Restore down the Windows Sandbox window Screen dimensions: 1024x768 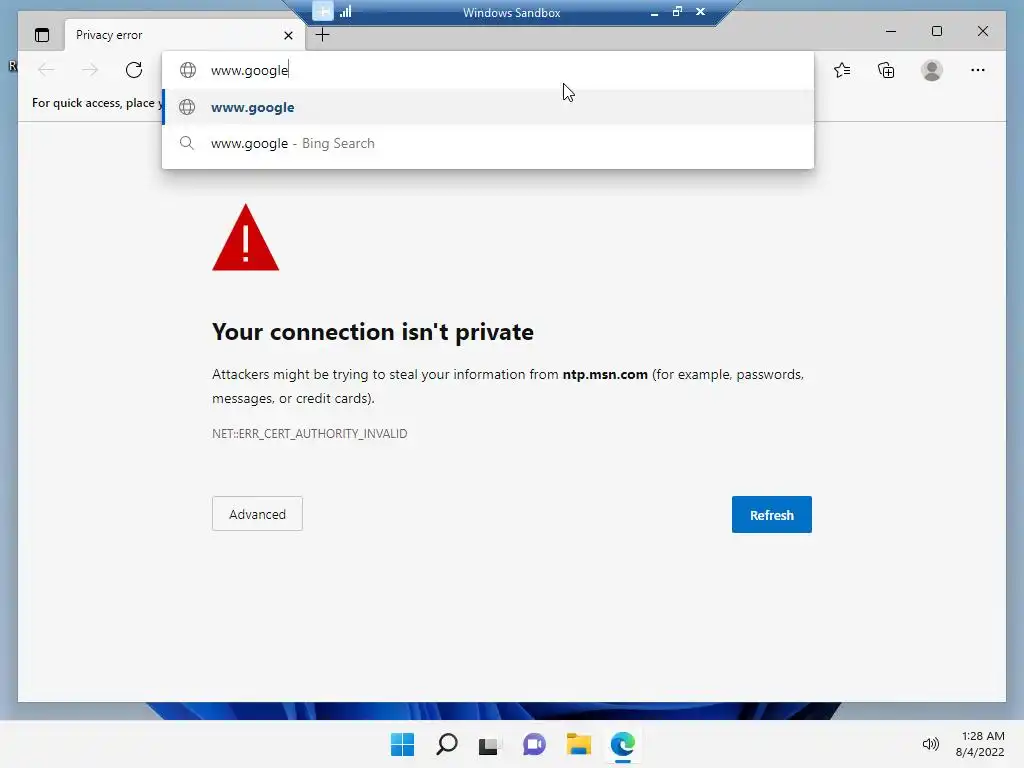coord(677,11)
